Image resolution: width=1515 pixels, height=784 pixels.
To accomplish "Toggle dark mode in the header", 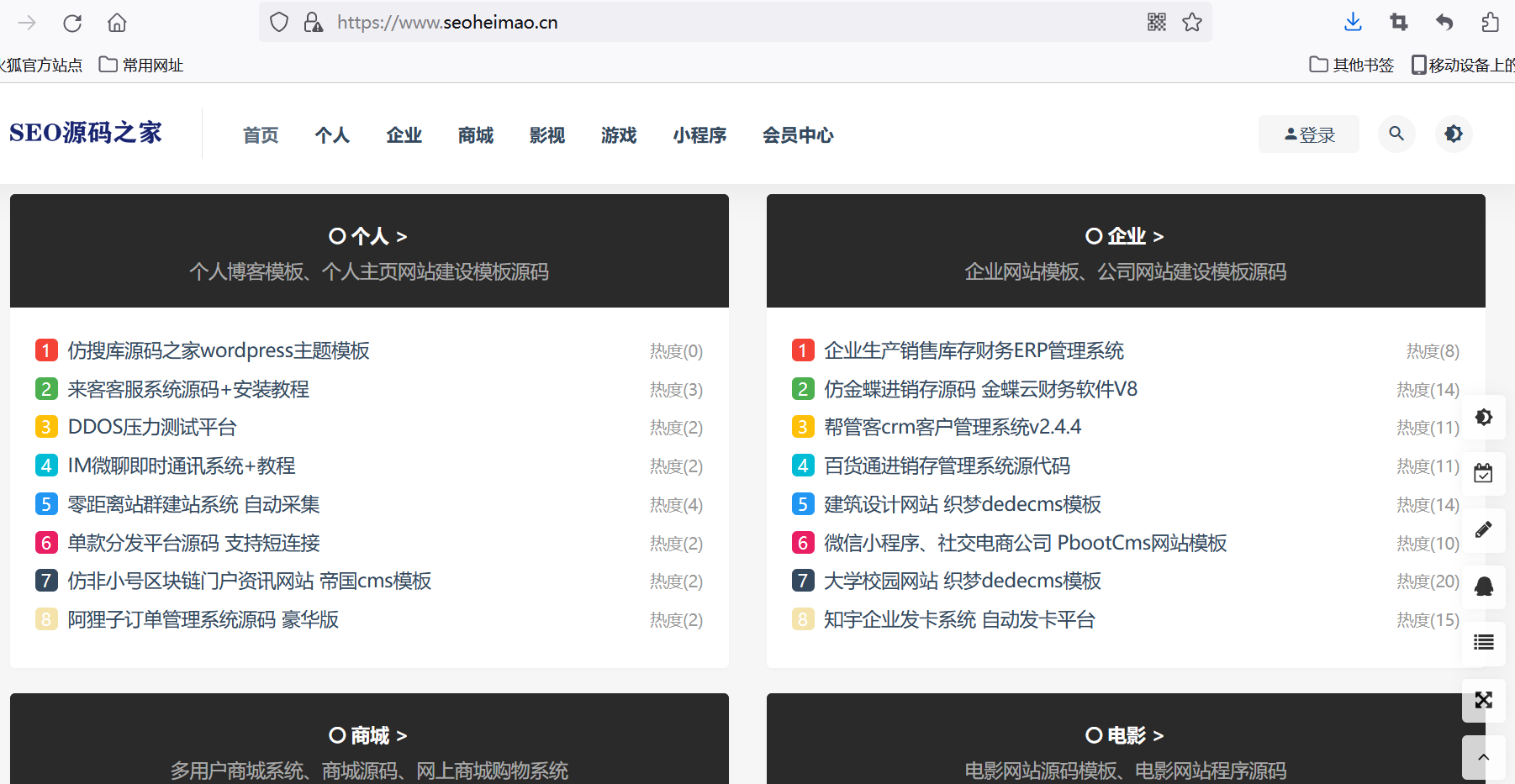I will pyautogui.click(x=1454, y=134).
